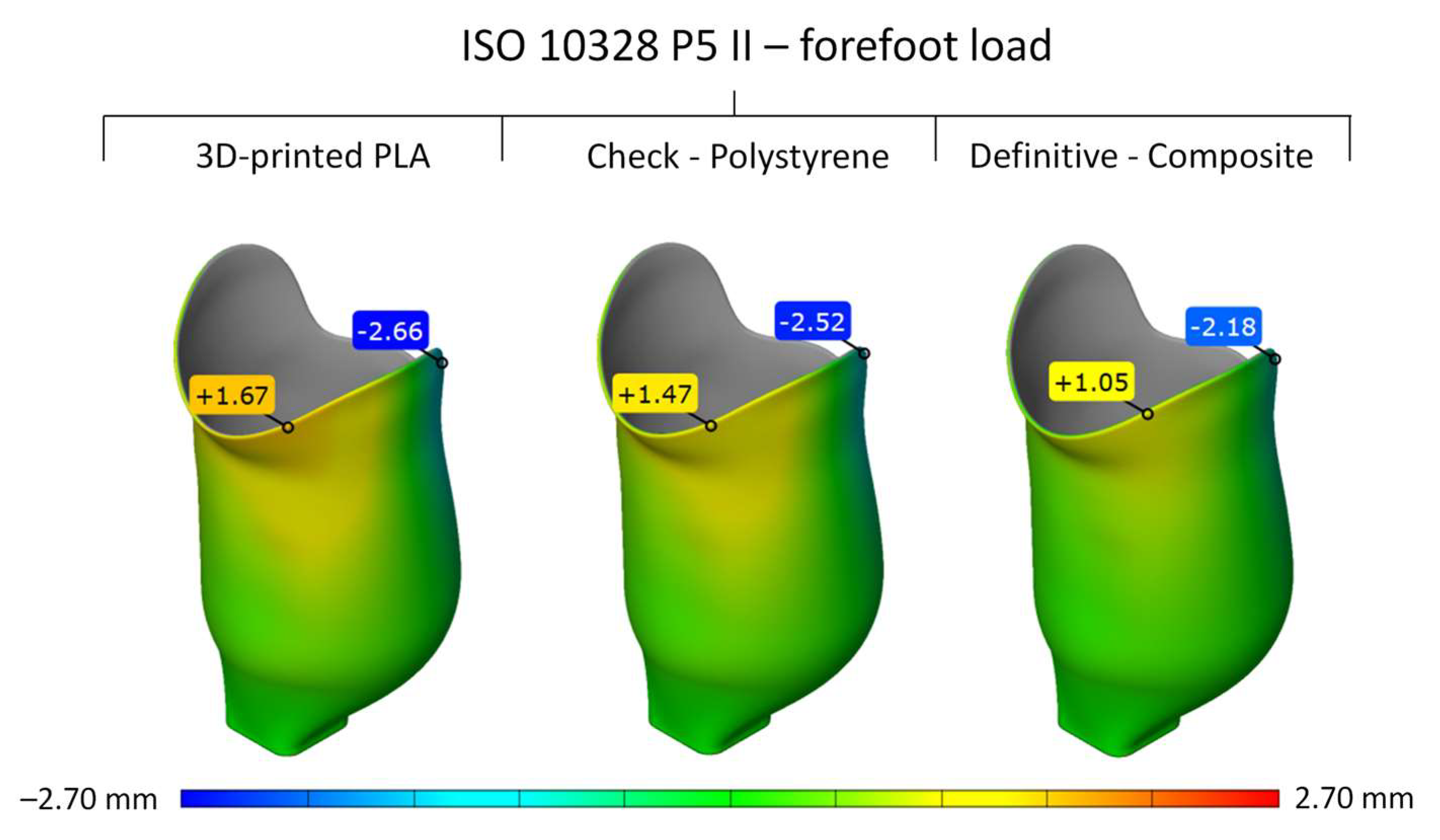Viewport: 1440px width, 840px height.
Task: Click the -2.70 mm scale minimum label
Action: pos(89,799)
